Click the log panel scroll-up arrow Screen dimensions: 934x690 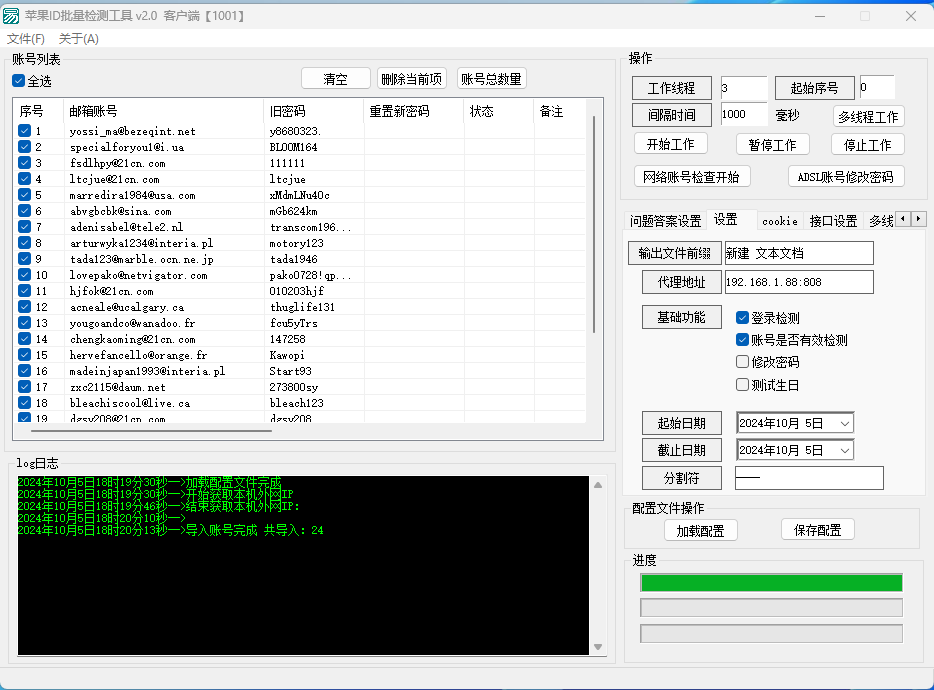pos(598,485)
